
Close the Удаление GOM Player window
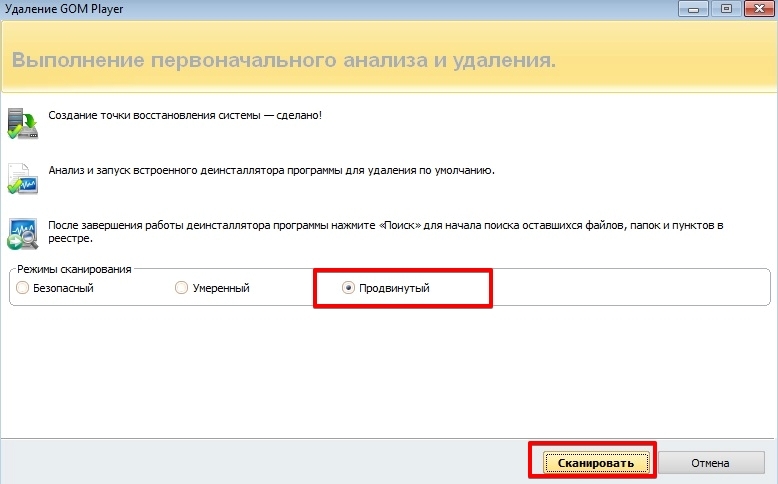pos(760,8)
